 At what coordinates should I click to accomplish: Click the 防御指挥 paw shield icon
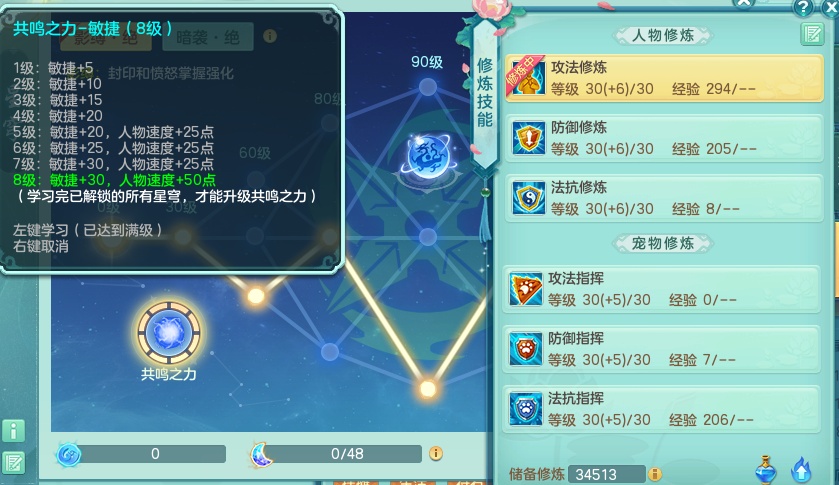525,349
